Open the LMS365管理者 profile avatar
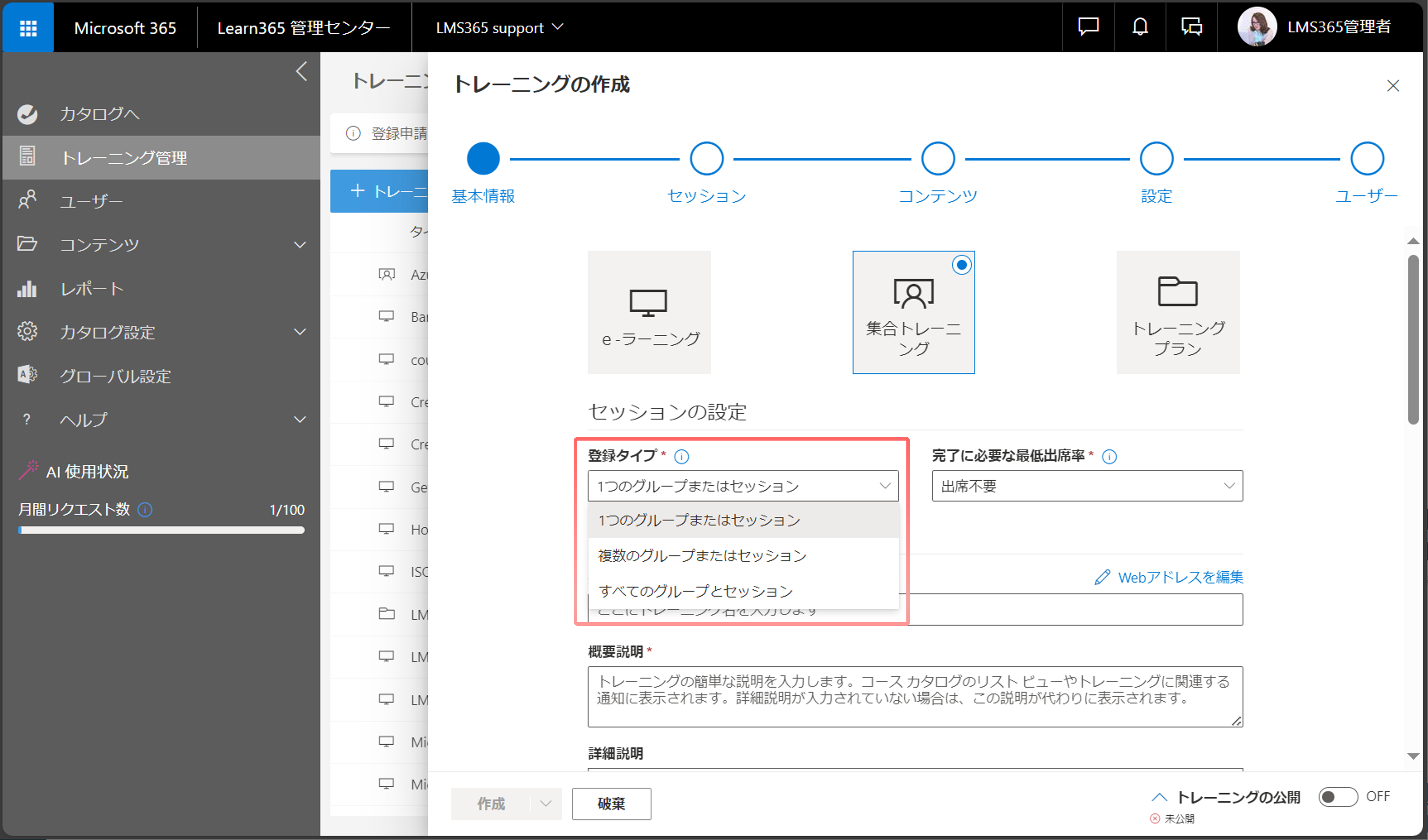Image resolution: width=1428 pixels, height=840 pixels. coord(1257,27)
